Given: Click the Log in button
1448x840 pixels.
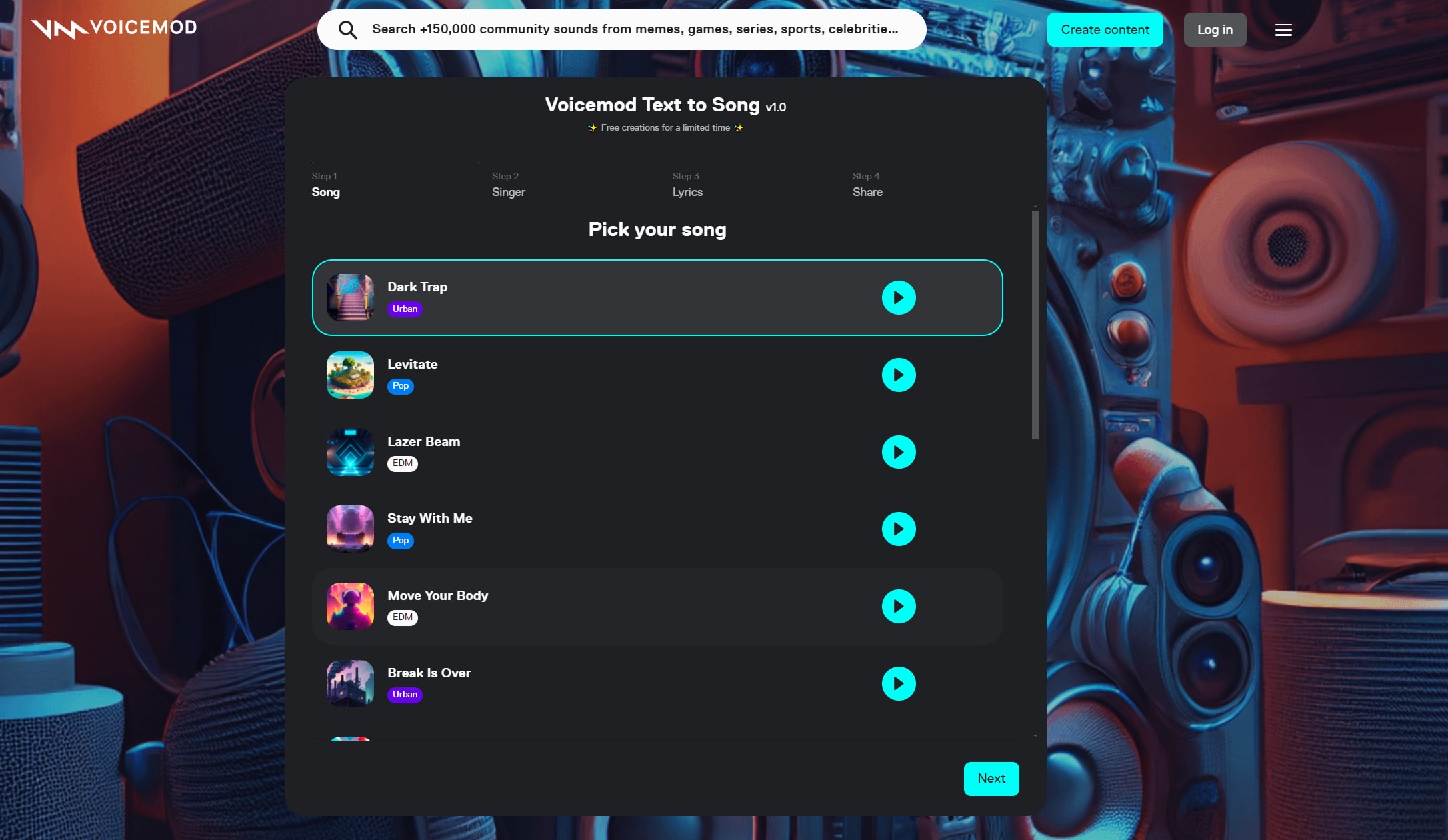Looking at the screenshot, I should point(1214,30).
